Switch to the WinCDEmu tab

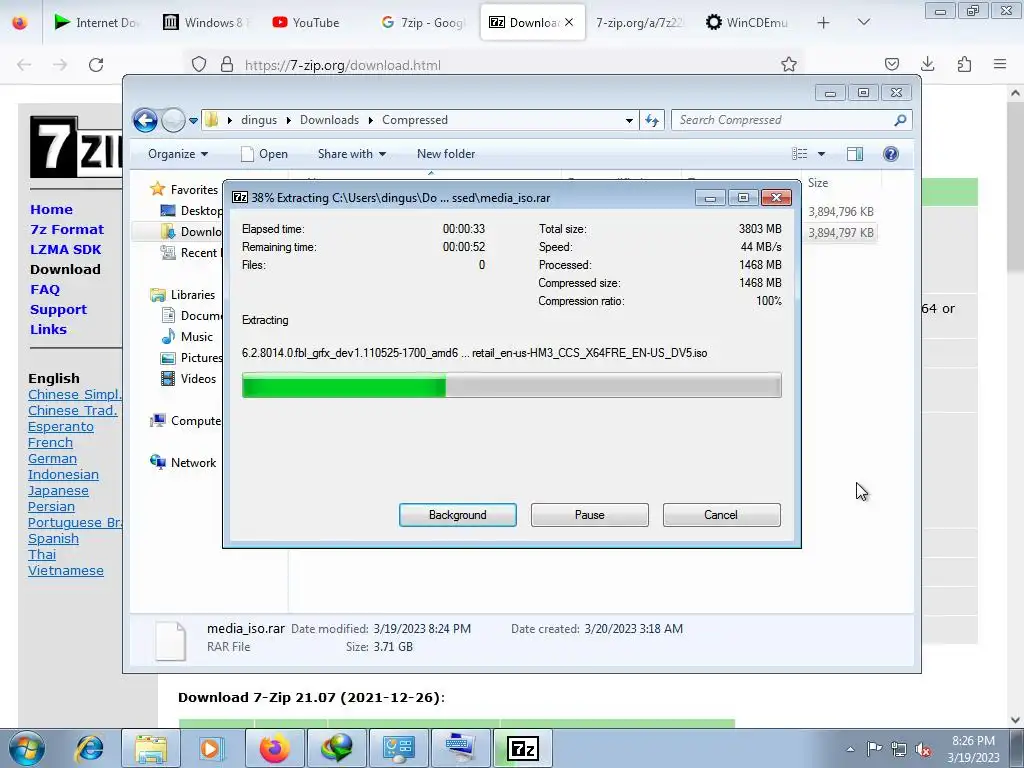click(x=748, y=22)
